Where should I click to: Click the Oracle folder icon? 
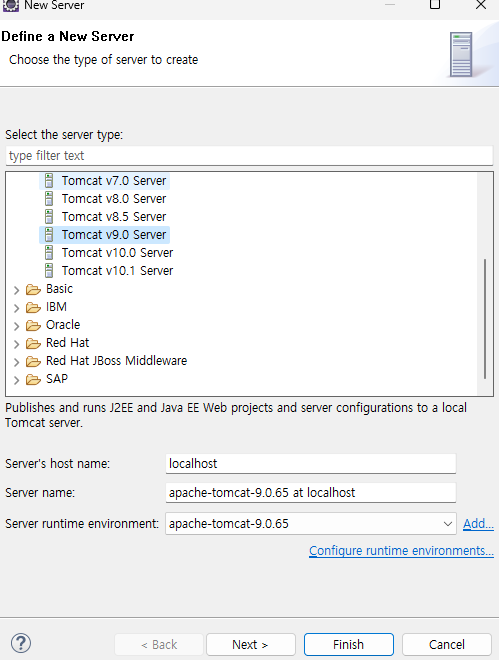[x=33, y=325]
